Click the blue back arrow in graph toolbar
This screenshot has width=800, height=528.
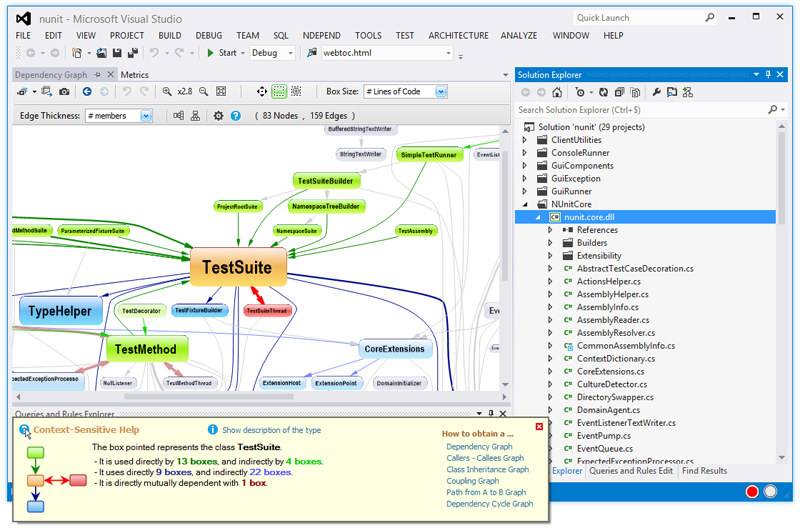pos(87,92)
